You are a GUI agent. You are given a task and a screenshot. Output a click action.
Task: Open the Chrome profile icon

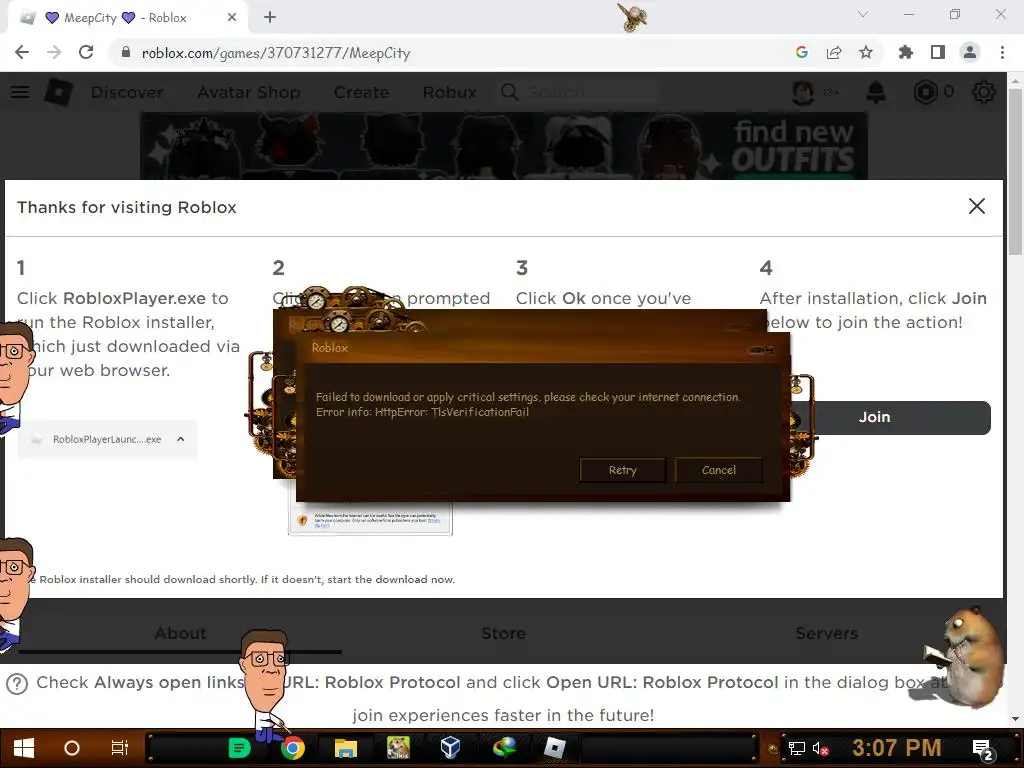[970, 52]
